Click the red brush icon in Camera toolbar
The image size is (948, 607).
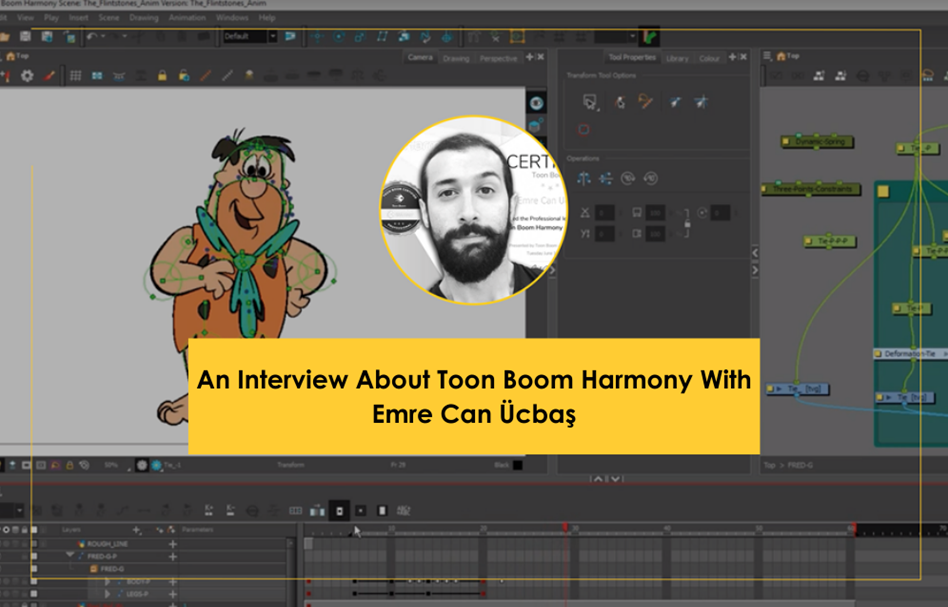pos(50,76)
